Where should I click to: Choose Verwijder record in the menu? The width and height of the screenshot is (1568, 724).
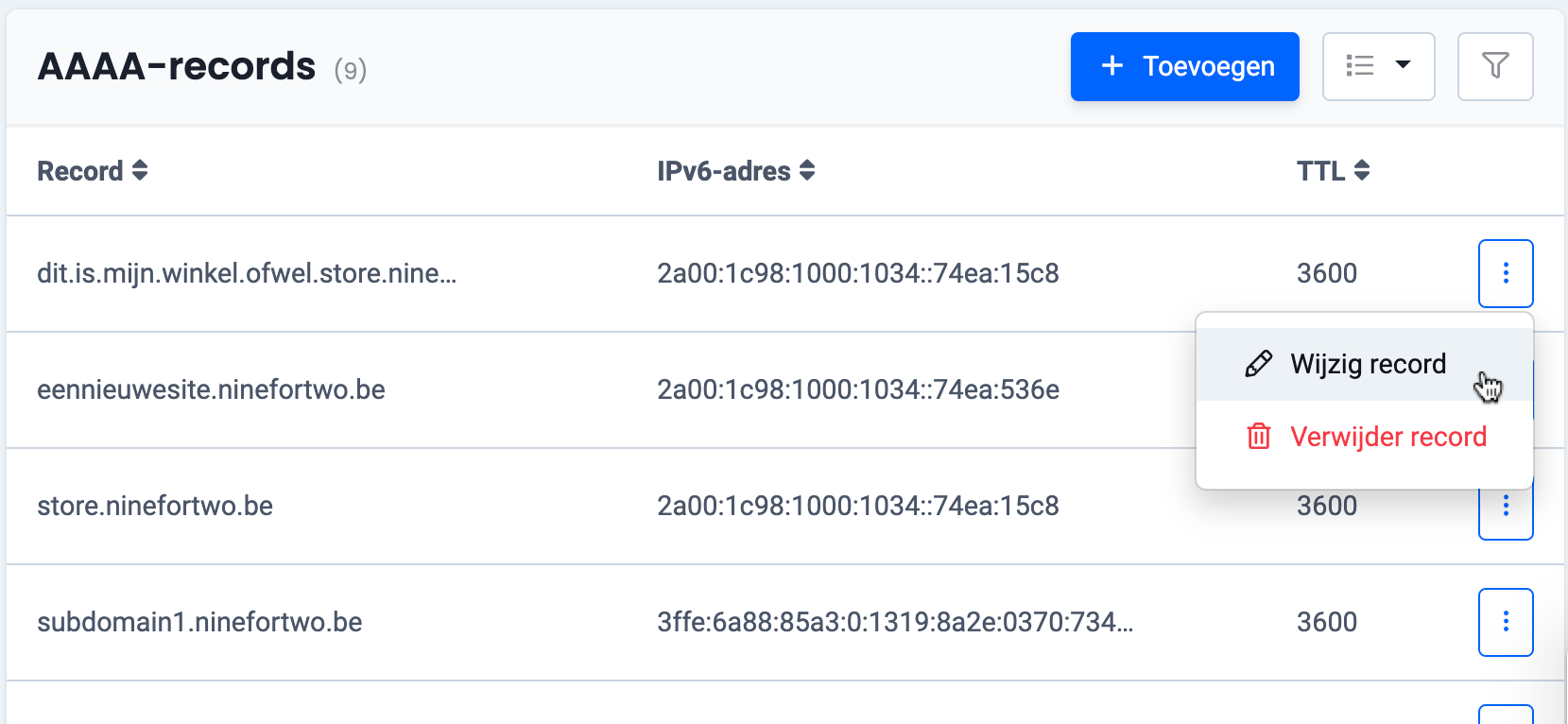[1387, 437]
